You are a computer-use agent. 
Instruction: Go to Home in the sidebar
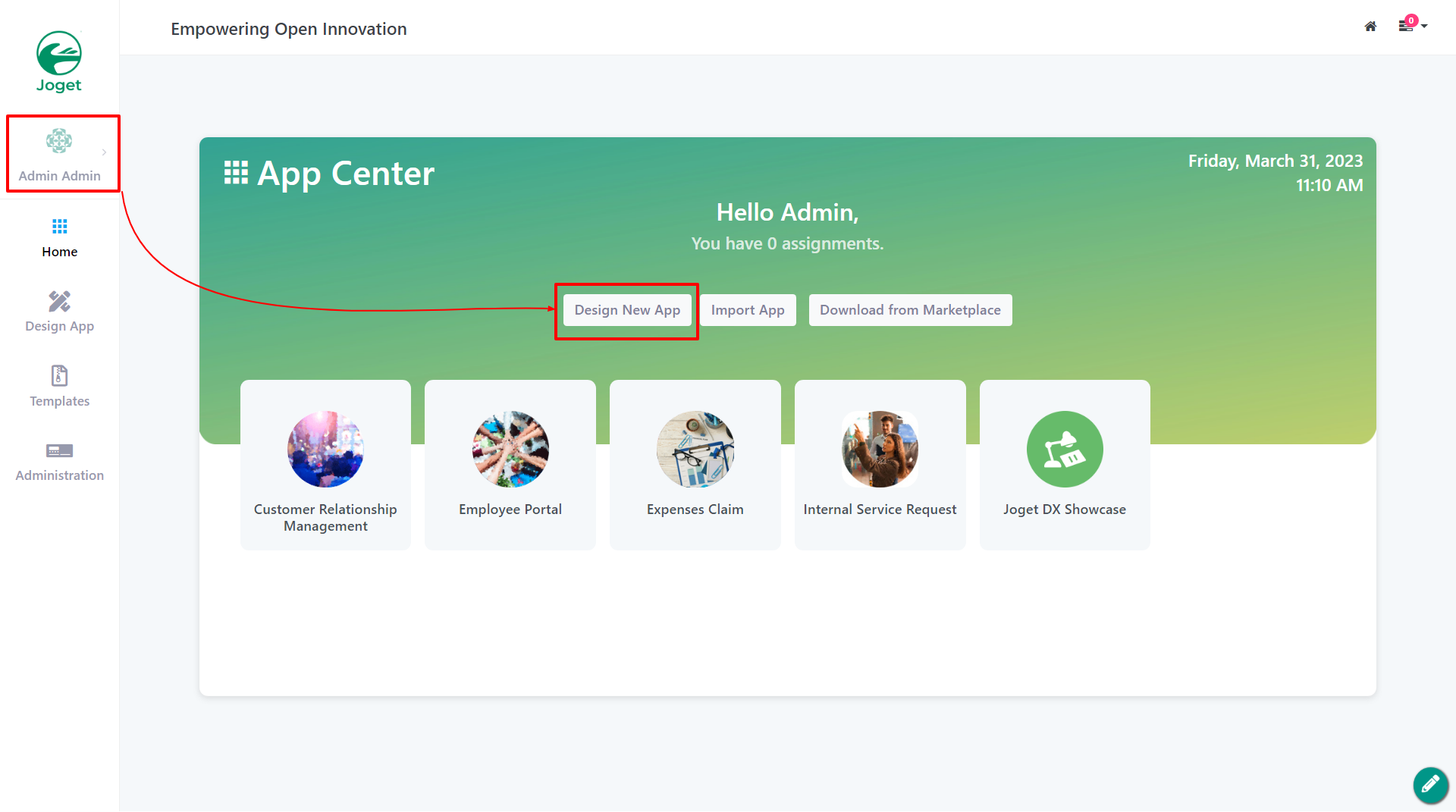coord(60,238)
